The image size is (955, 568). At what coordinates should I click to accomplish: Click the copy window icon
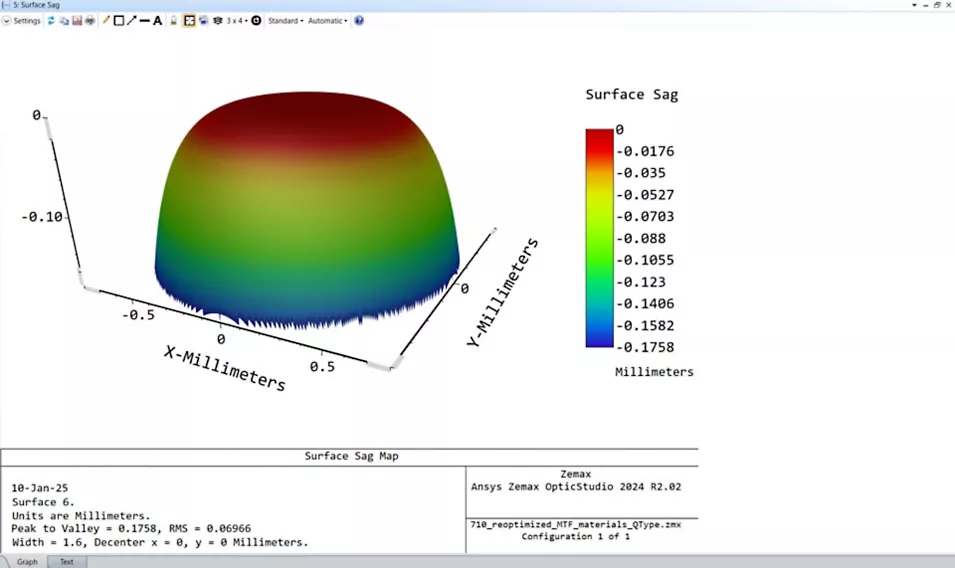coord(64,21)
